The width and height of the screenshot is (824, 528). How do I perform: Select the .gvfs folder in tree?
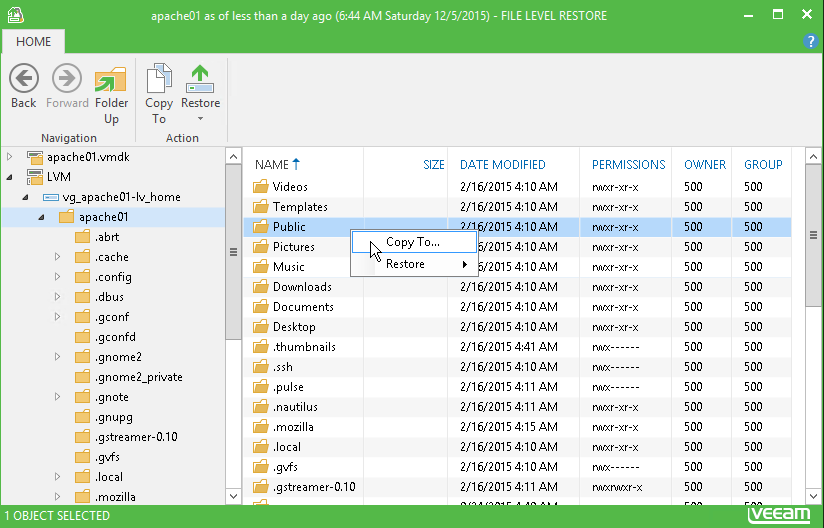[x=97, y=457]
